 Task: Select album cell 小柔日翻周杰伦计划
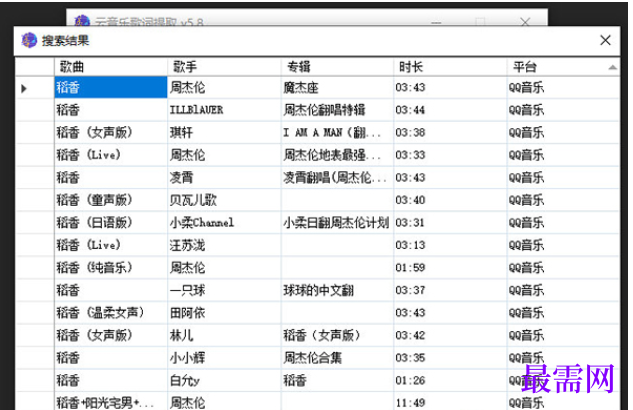(337, 223)
